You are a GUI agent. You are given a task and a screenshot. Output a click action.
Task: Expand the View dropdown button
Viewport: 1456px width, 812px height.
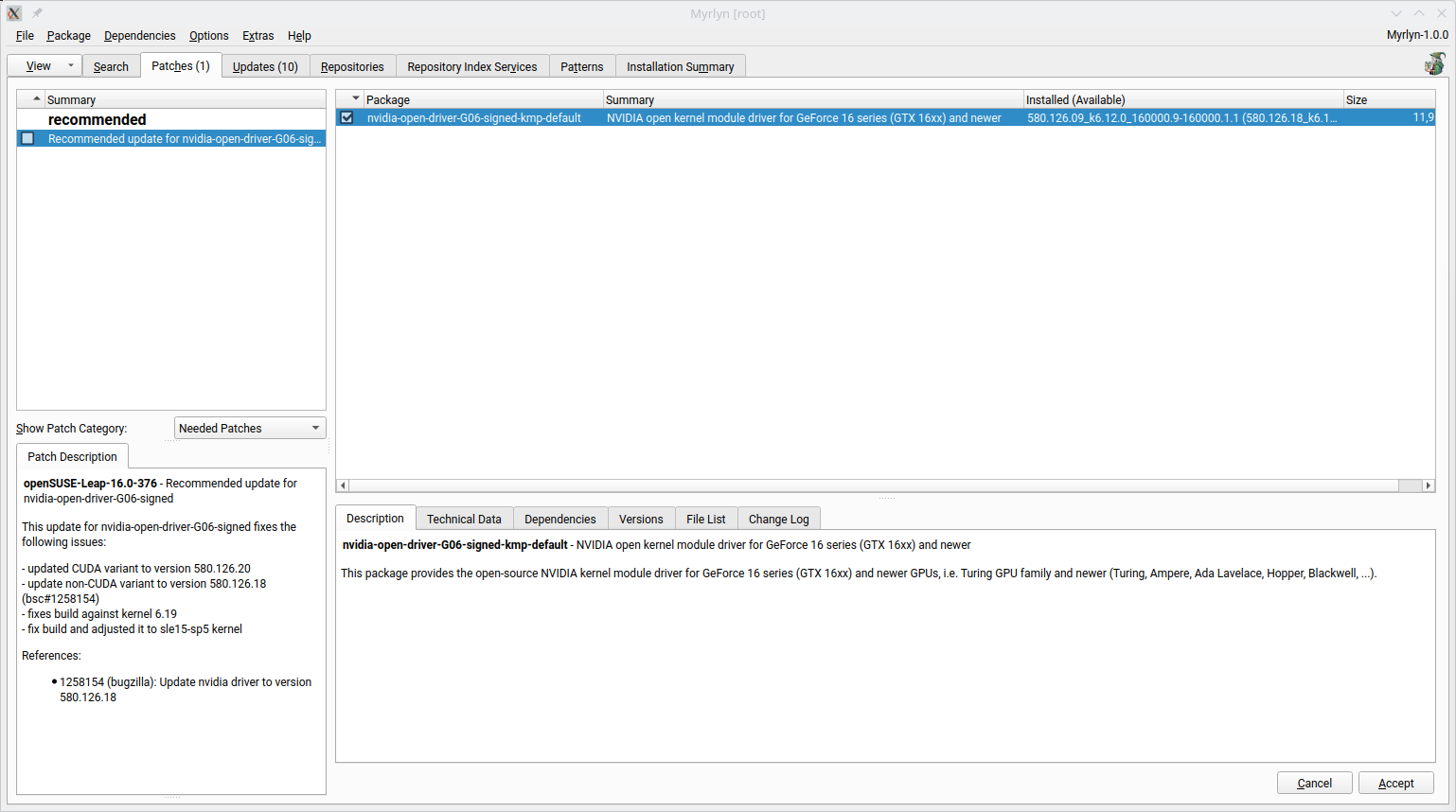(70, 65)
